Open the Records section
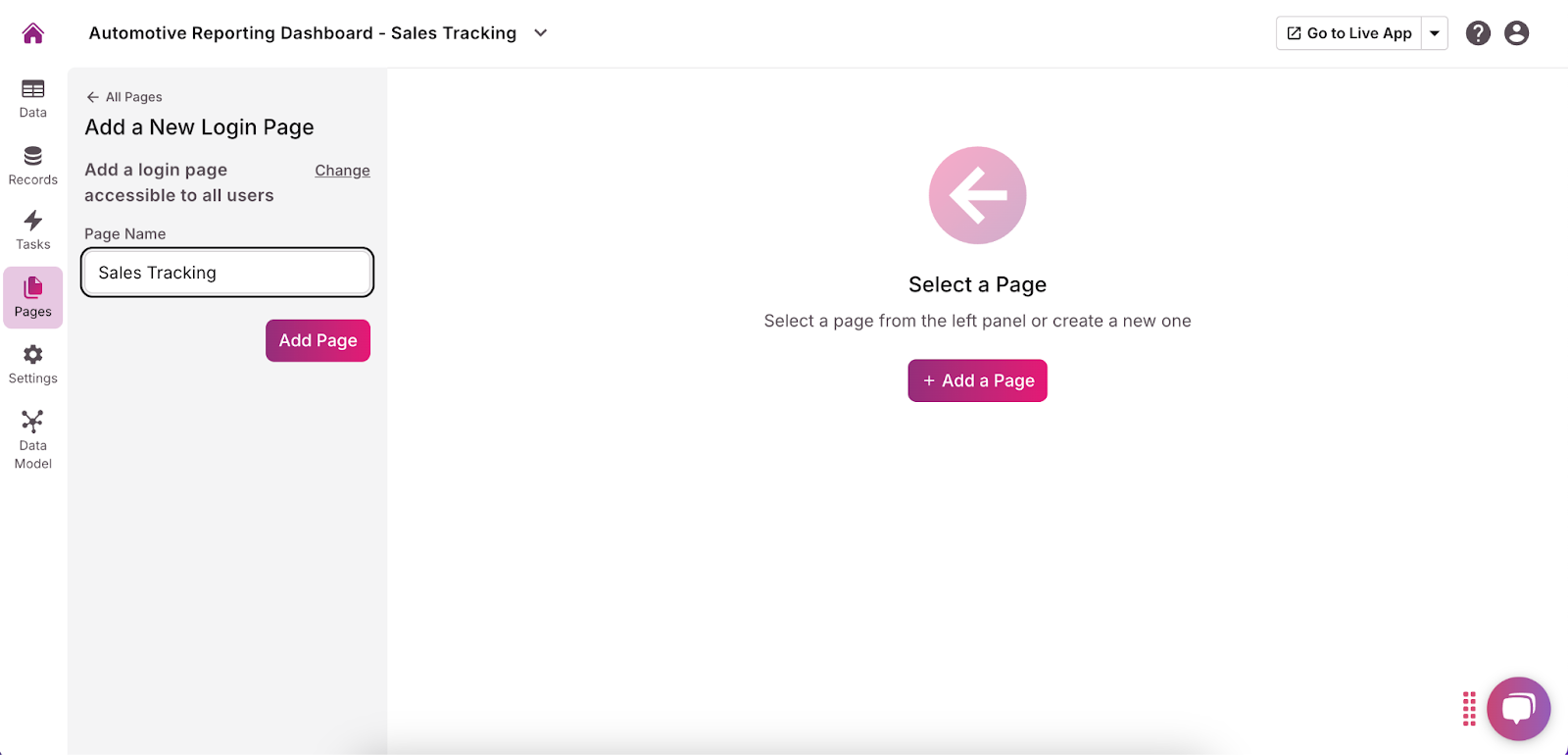 32,165
